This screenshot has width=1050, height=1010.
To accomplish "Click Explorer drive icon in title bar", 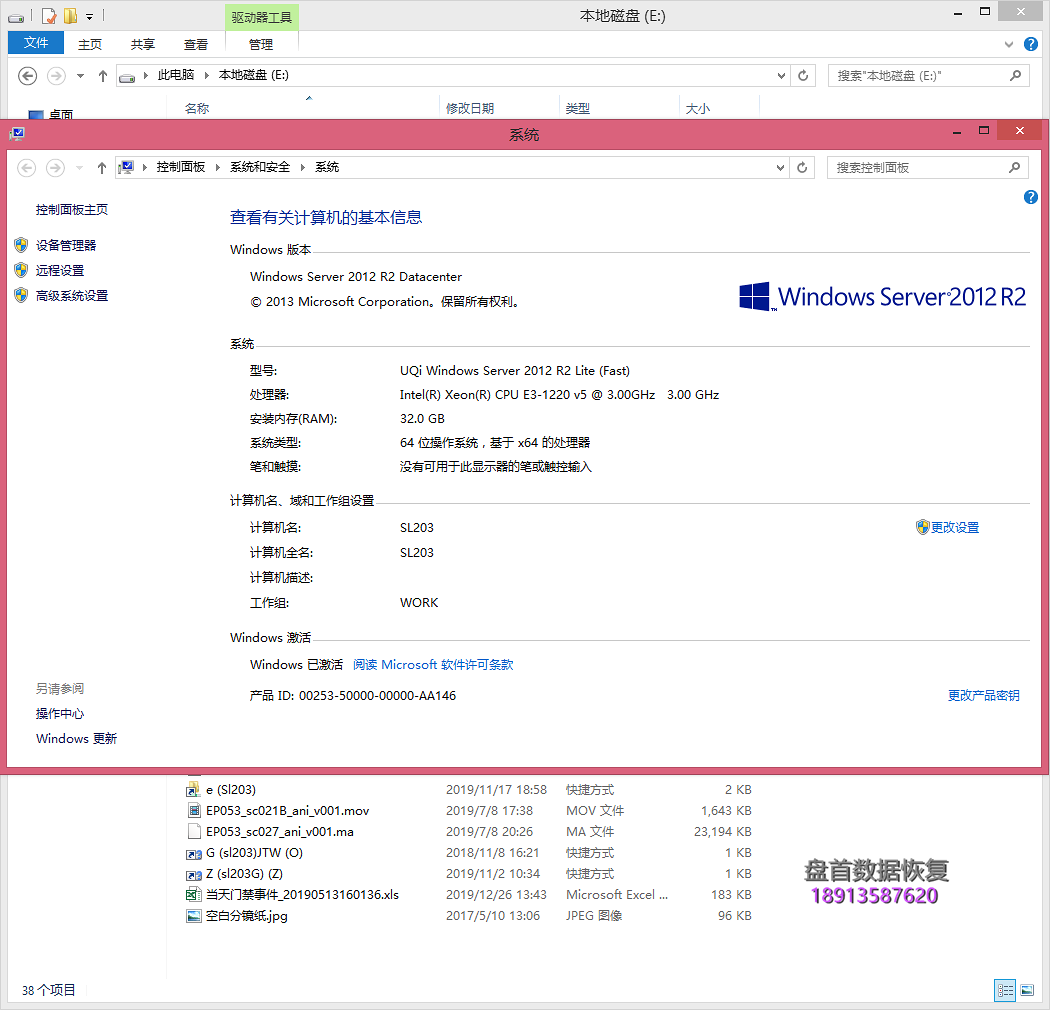I will 16,17.
